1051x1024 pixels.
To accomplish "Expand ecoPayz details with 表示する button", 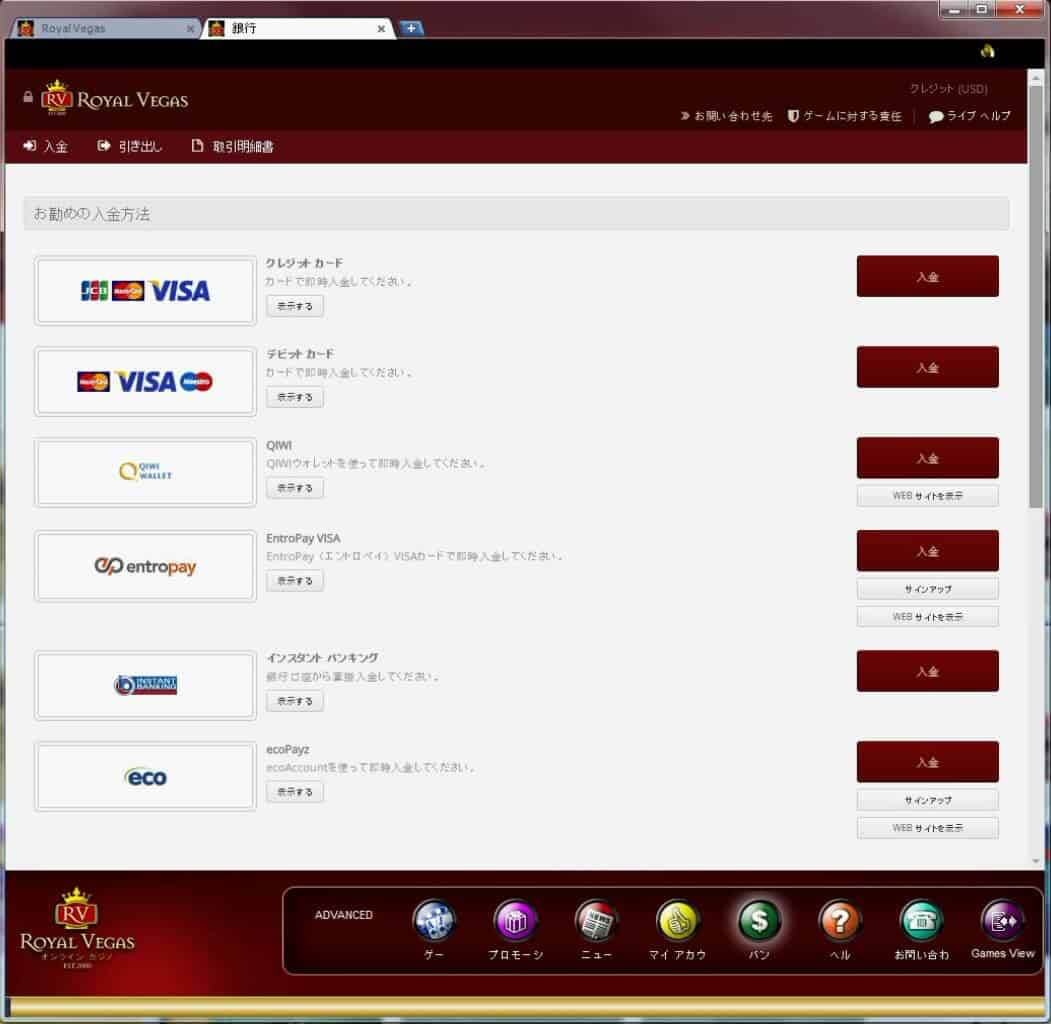I will coord(295,792).
